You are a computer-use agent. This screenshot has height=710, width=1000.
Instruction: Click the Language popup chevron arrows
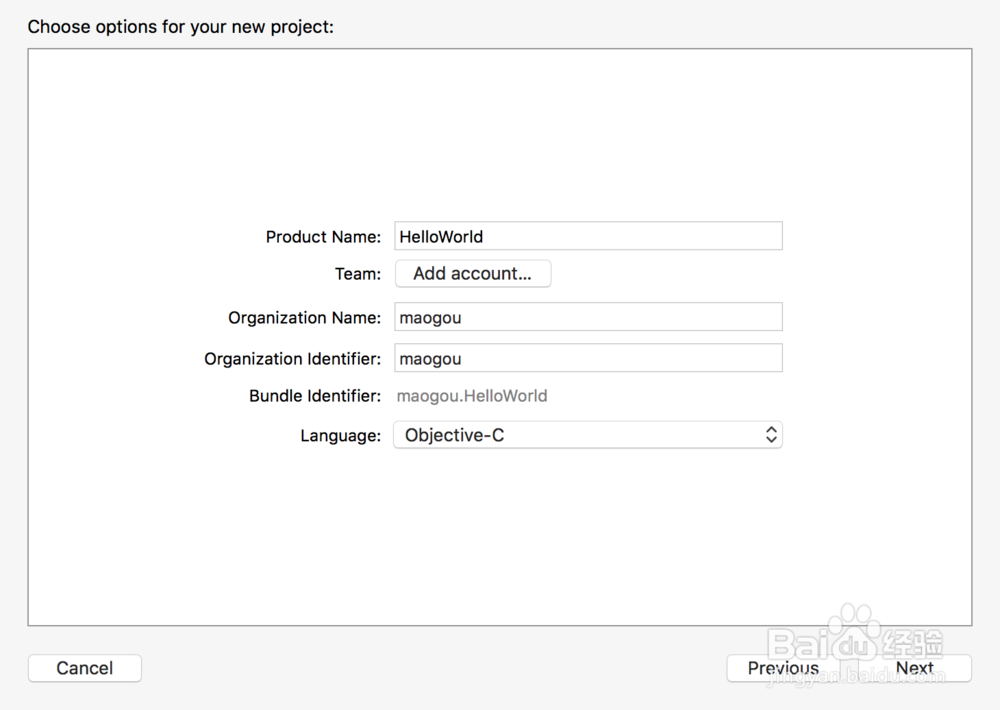click(771, 435)
